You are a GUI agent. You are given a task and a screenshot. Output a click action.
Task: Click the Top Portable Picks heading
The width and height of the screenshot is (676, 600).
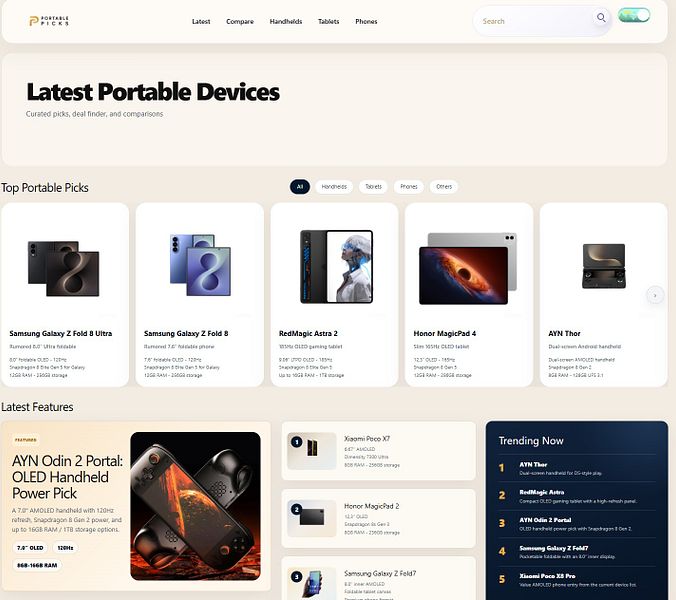pos(45,188)
